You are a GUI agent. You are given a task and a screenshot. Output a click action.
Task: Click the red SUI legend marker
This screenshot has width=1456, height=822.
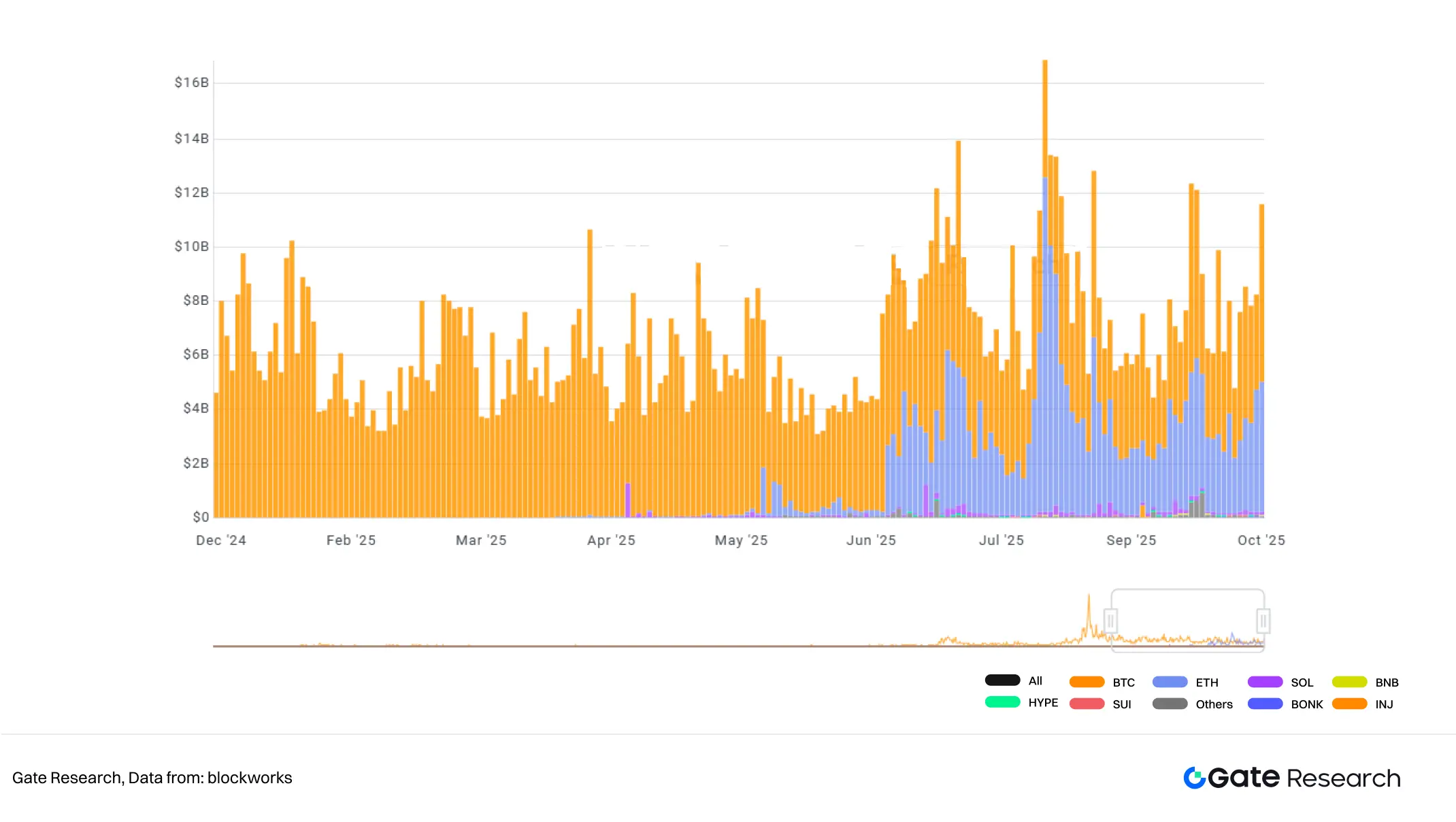point(1087,704)
